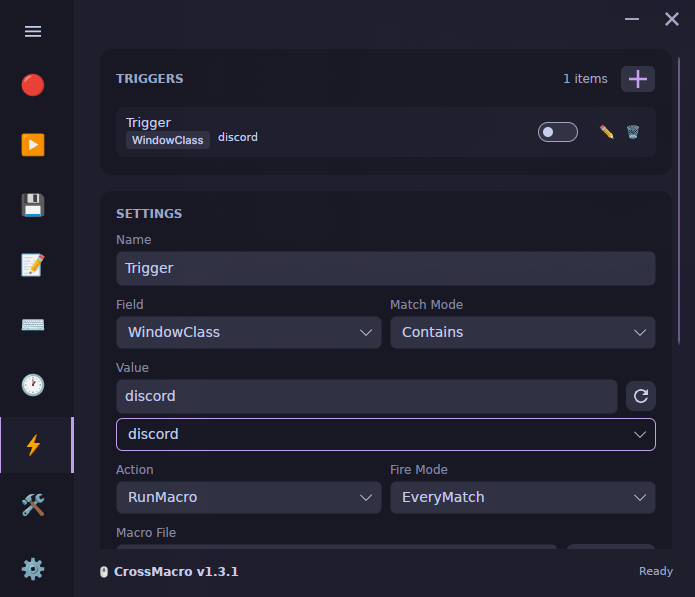Minimize the CrossMacro window
Screen dimensions: 695x597
click(x=632, y=19)
